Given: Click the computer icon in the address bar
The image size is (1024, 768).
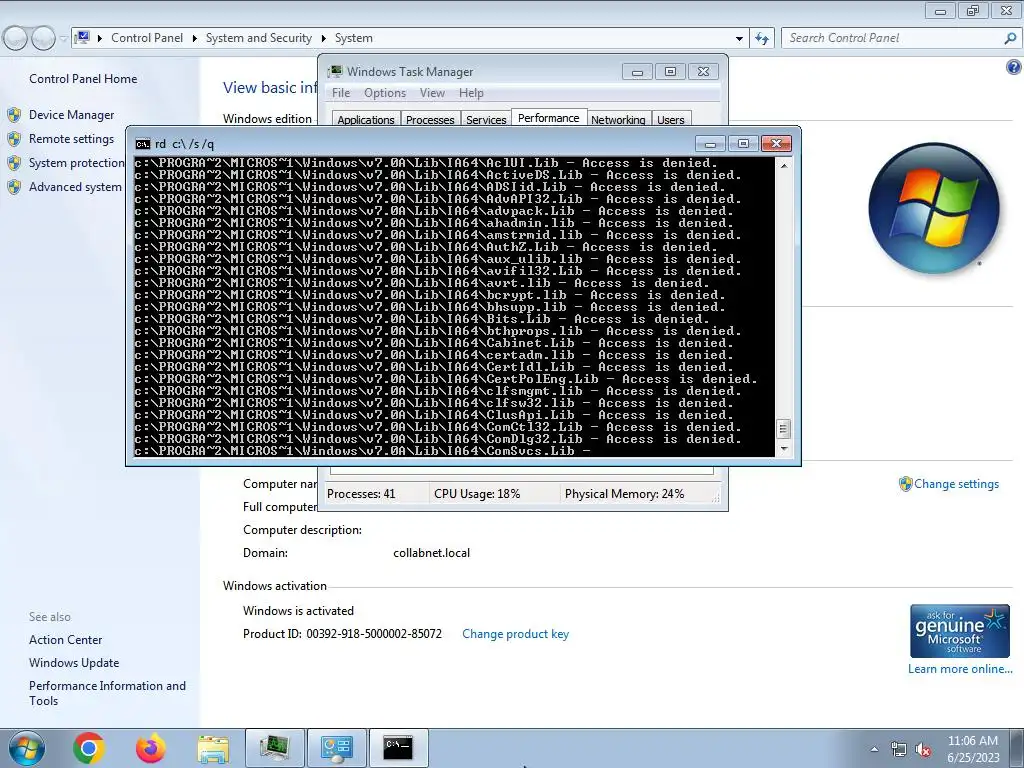Looking at the screenshot, I should pos(82,37).
